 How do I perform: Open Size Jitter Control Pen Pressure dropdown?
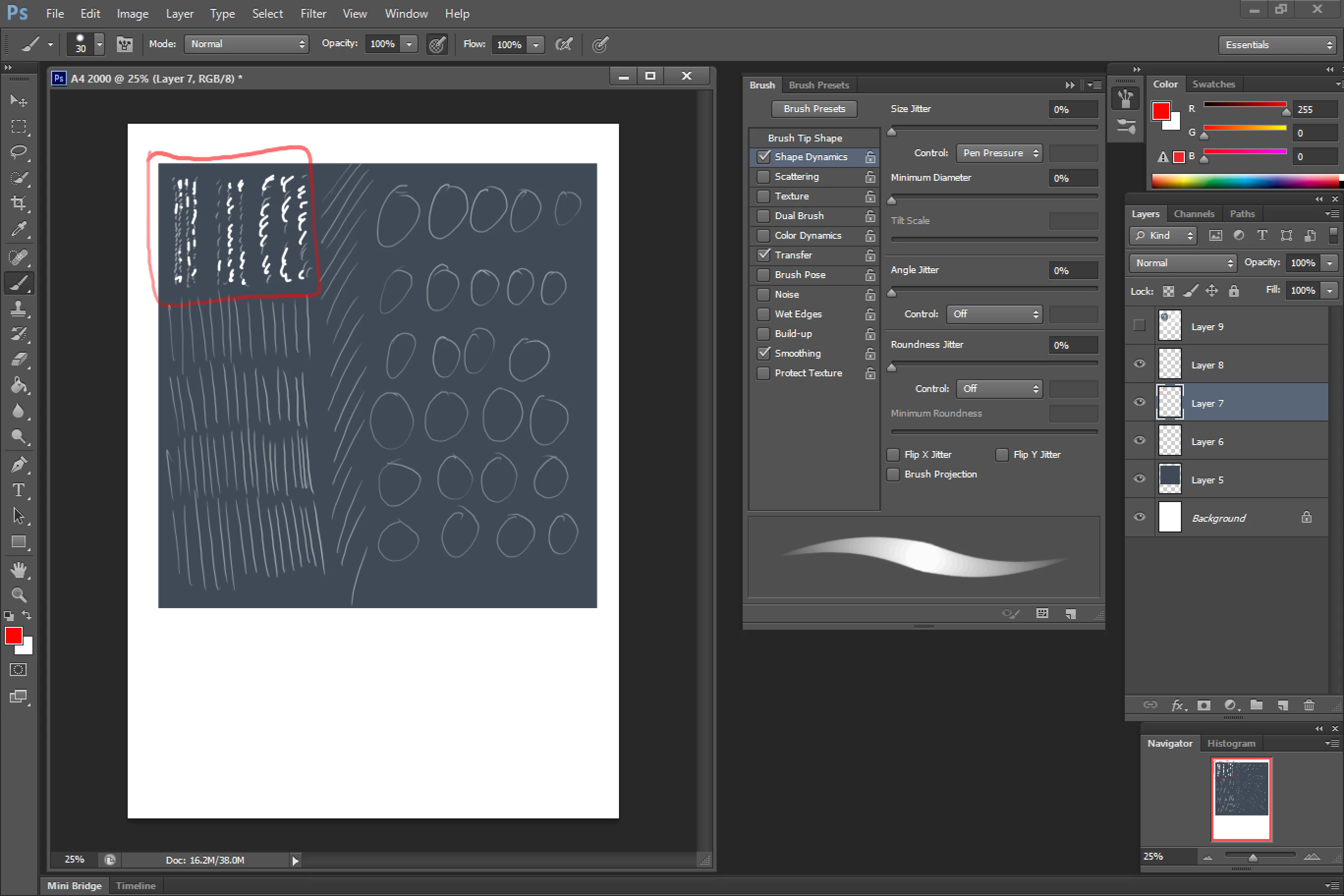click(999, 153)
